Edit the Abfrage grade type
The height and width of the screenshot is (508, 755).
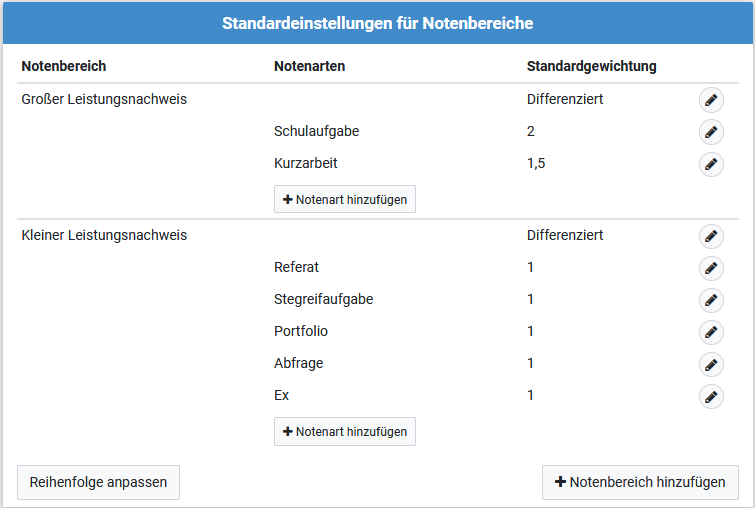[711, 365]
